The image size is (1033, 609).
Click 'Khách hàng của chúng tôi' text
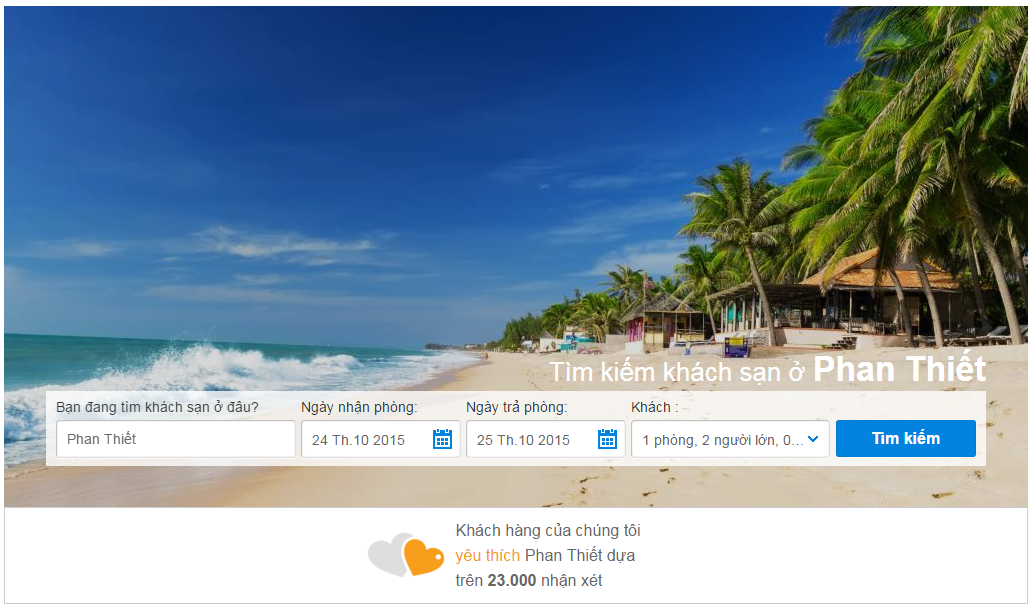point(548,531)
